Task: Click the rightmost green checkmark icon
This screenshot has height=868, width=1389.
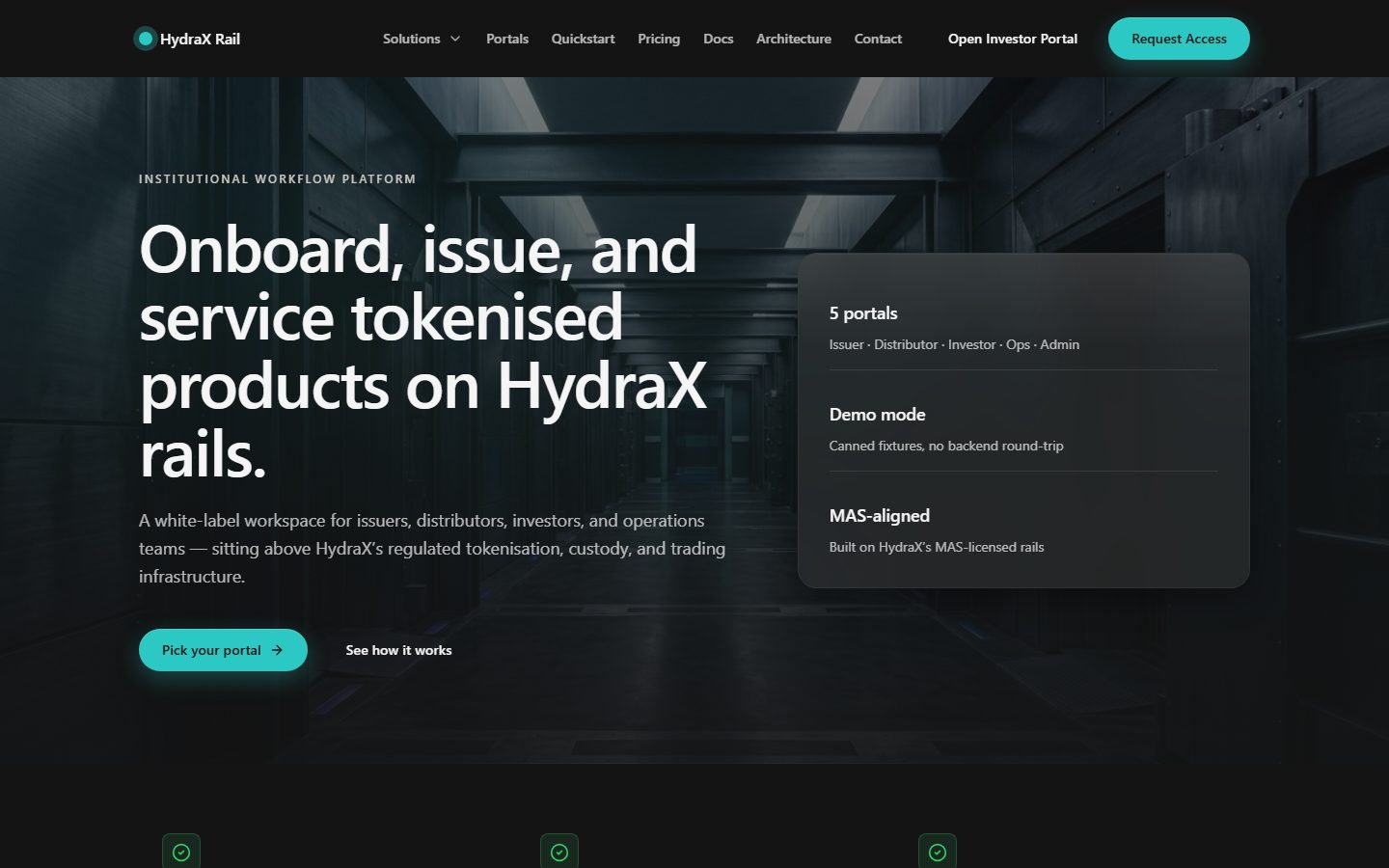Action: (938, 852)
